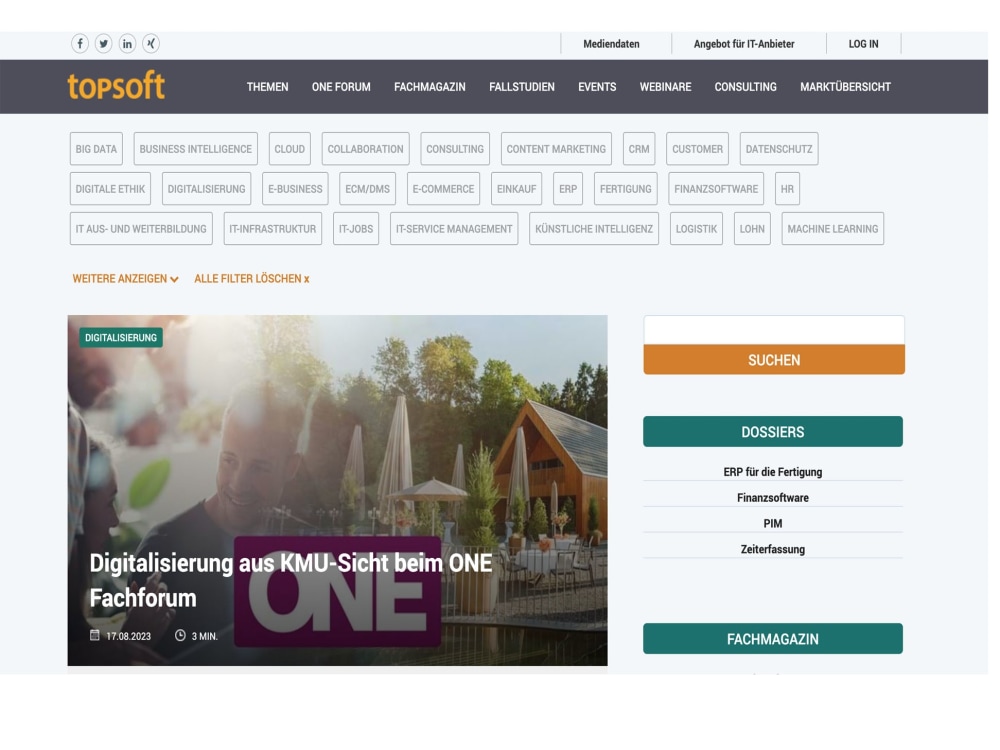Image resolution: width=1000 pixels, height=750 pixels.
Task: Toggle the CRM filter tag
Action: click(639, 149)
